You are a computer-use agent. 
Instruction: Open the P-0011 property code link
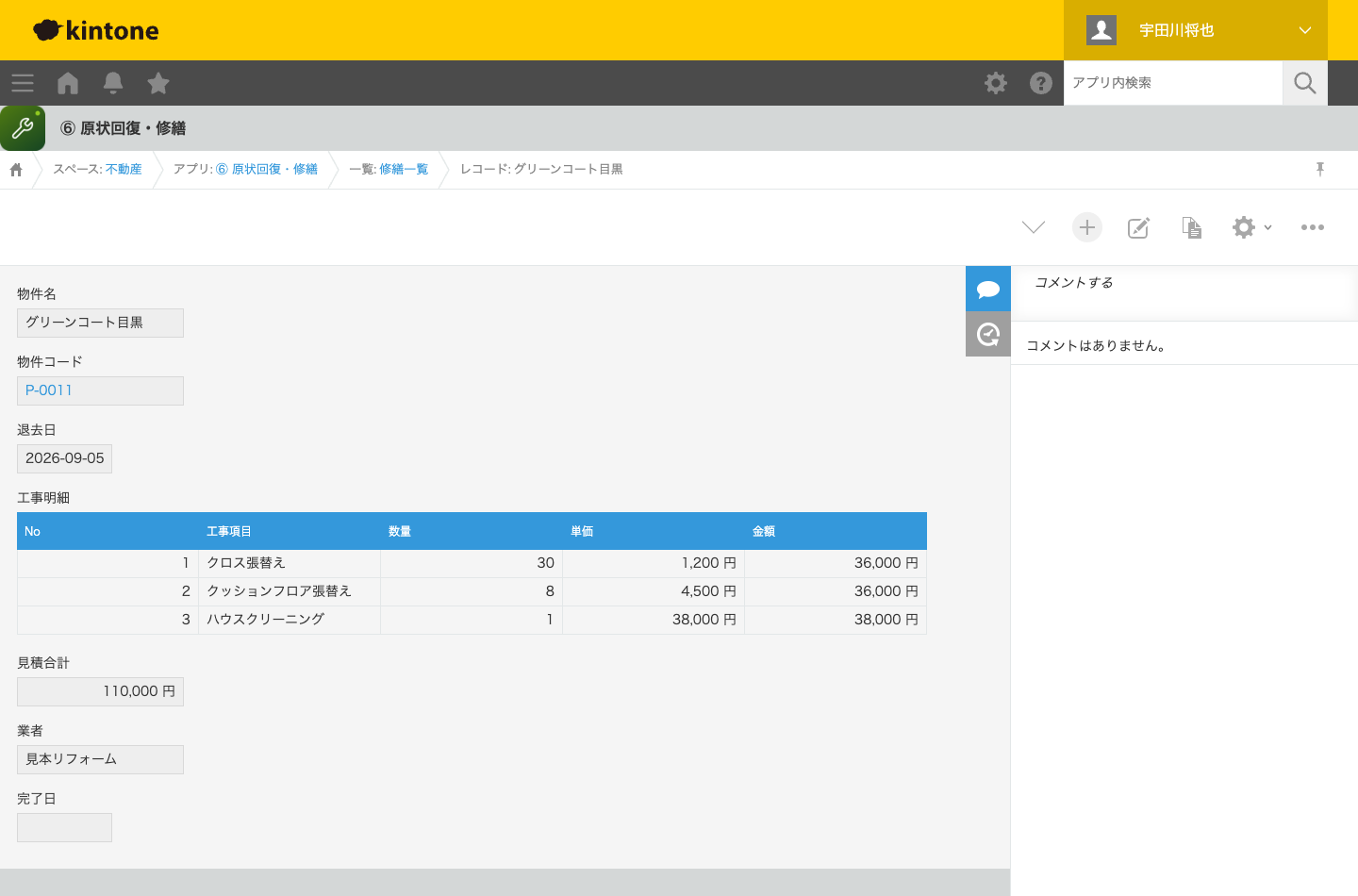[49, 390]
